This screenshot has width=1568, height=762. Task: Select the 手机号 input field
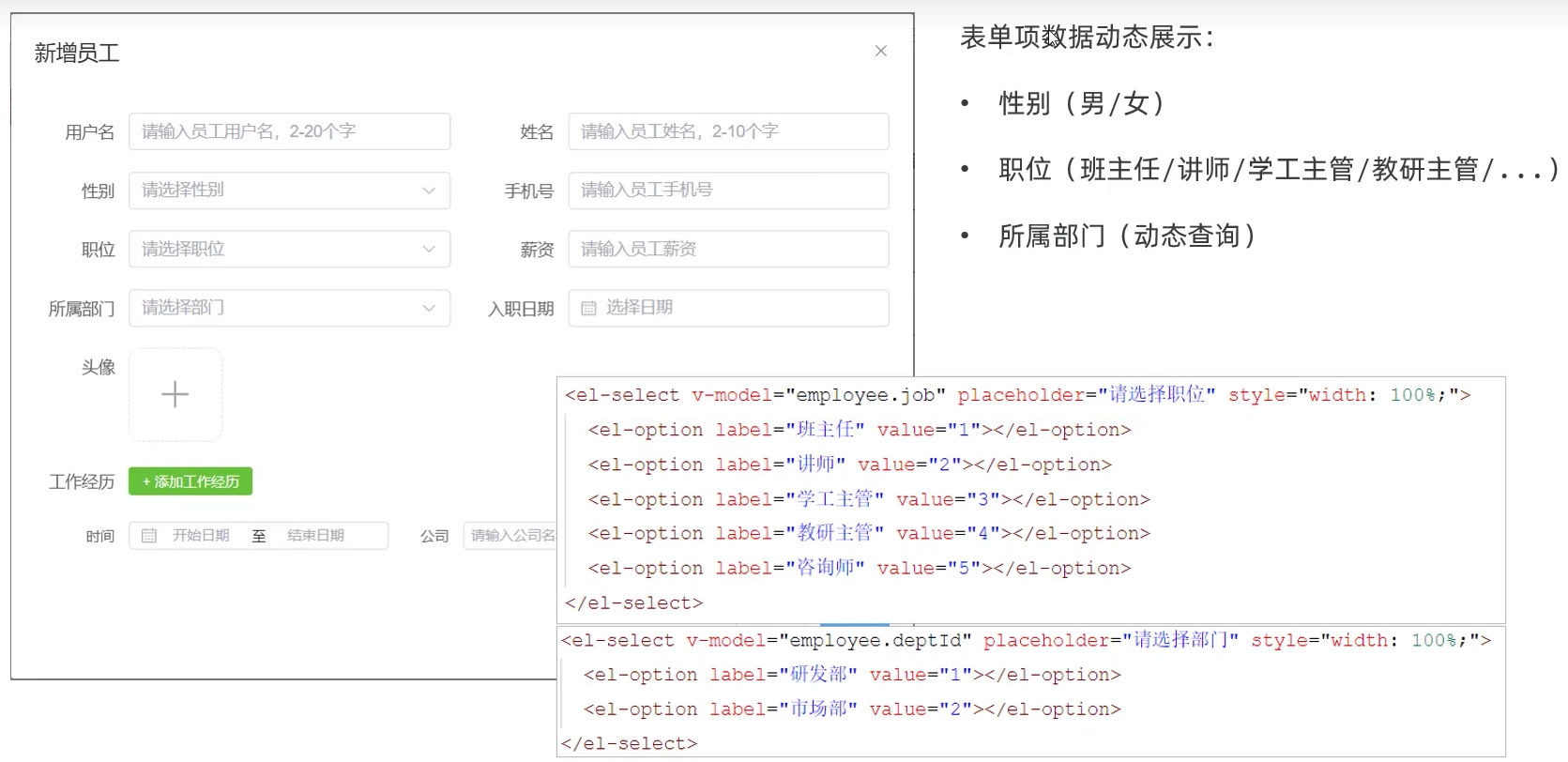pyautogui.click(x=728, y=190)
